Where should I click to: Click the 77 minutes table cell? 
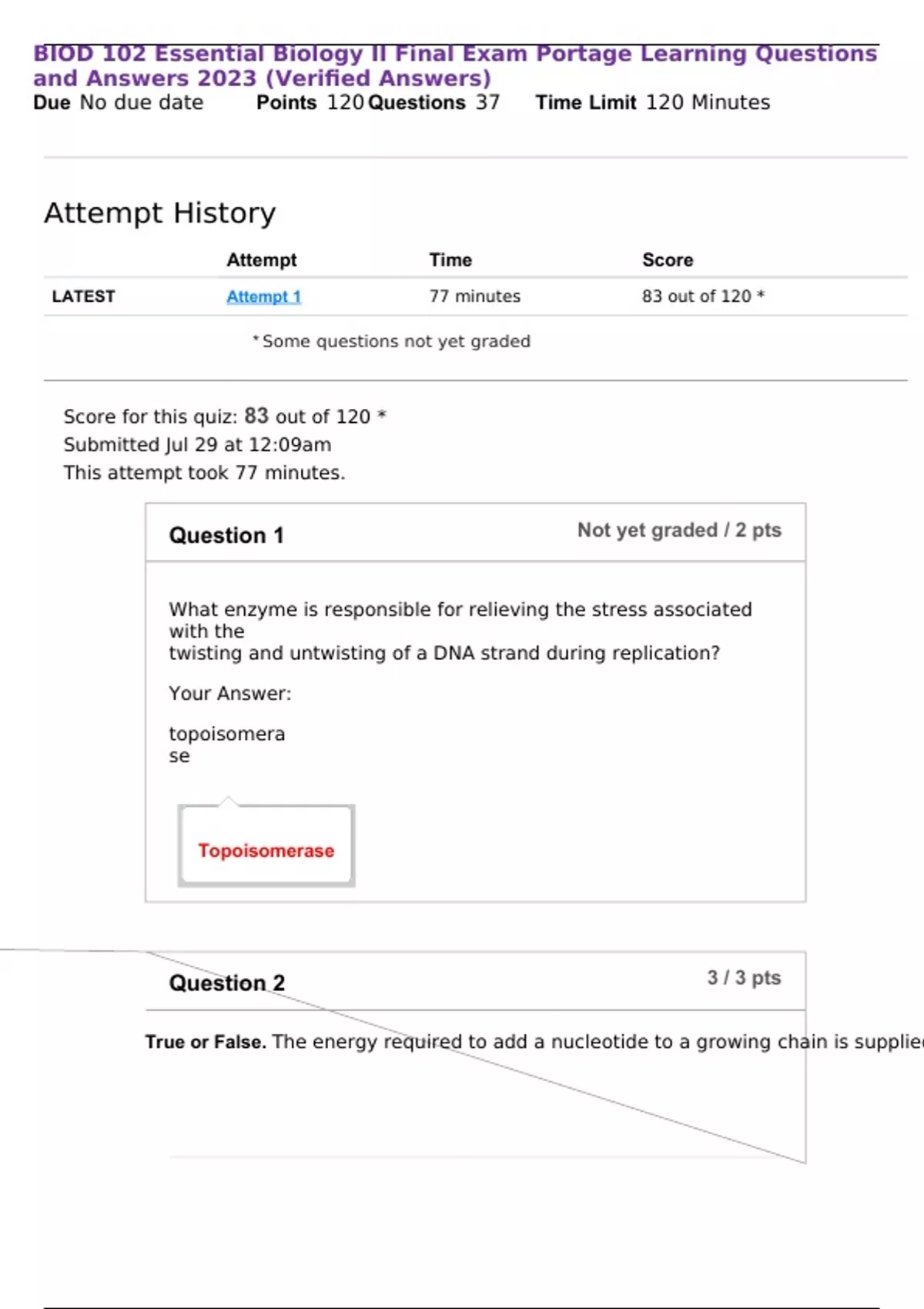474,296
